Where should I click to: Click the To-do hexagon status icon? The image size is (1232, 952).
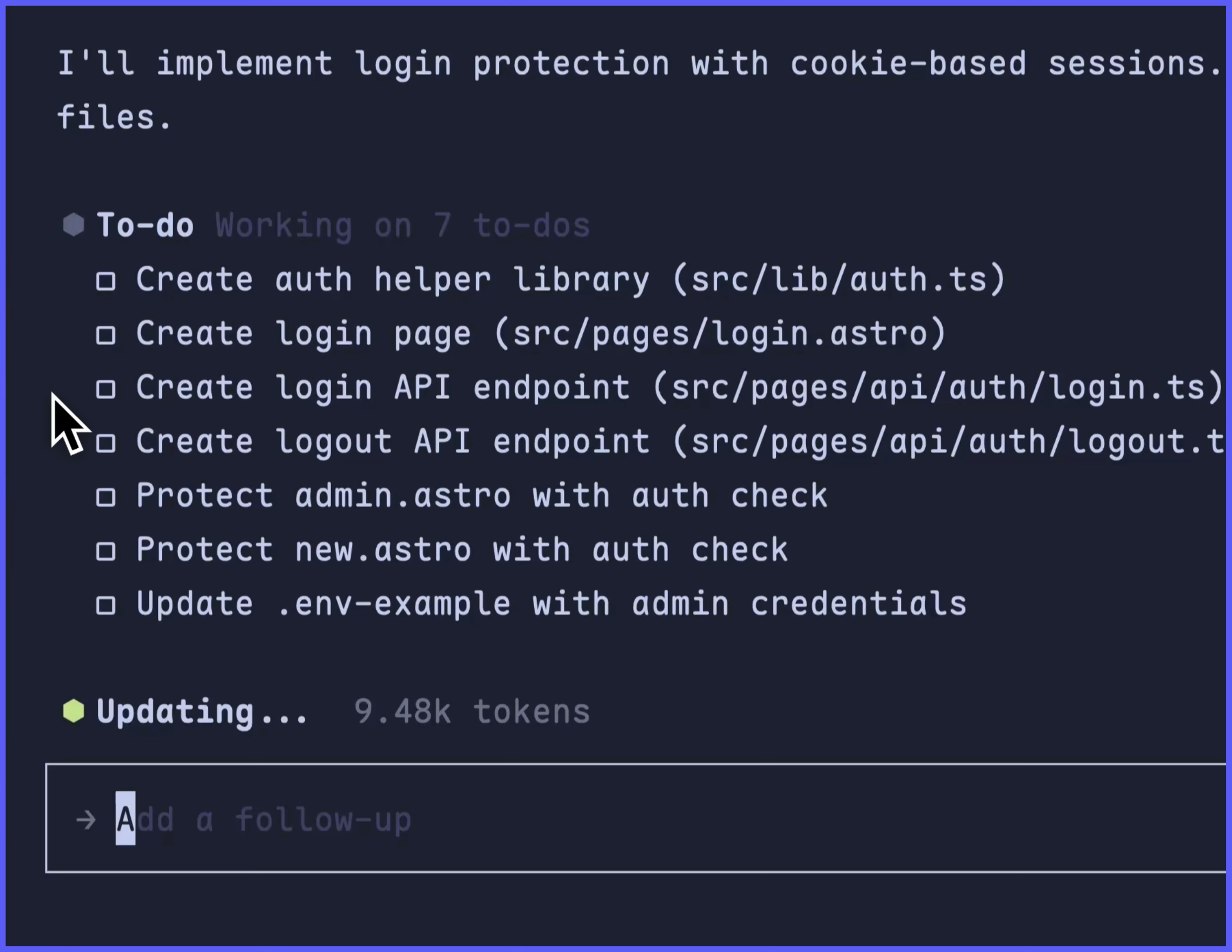tap(74, 224)
